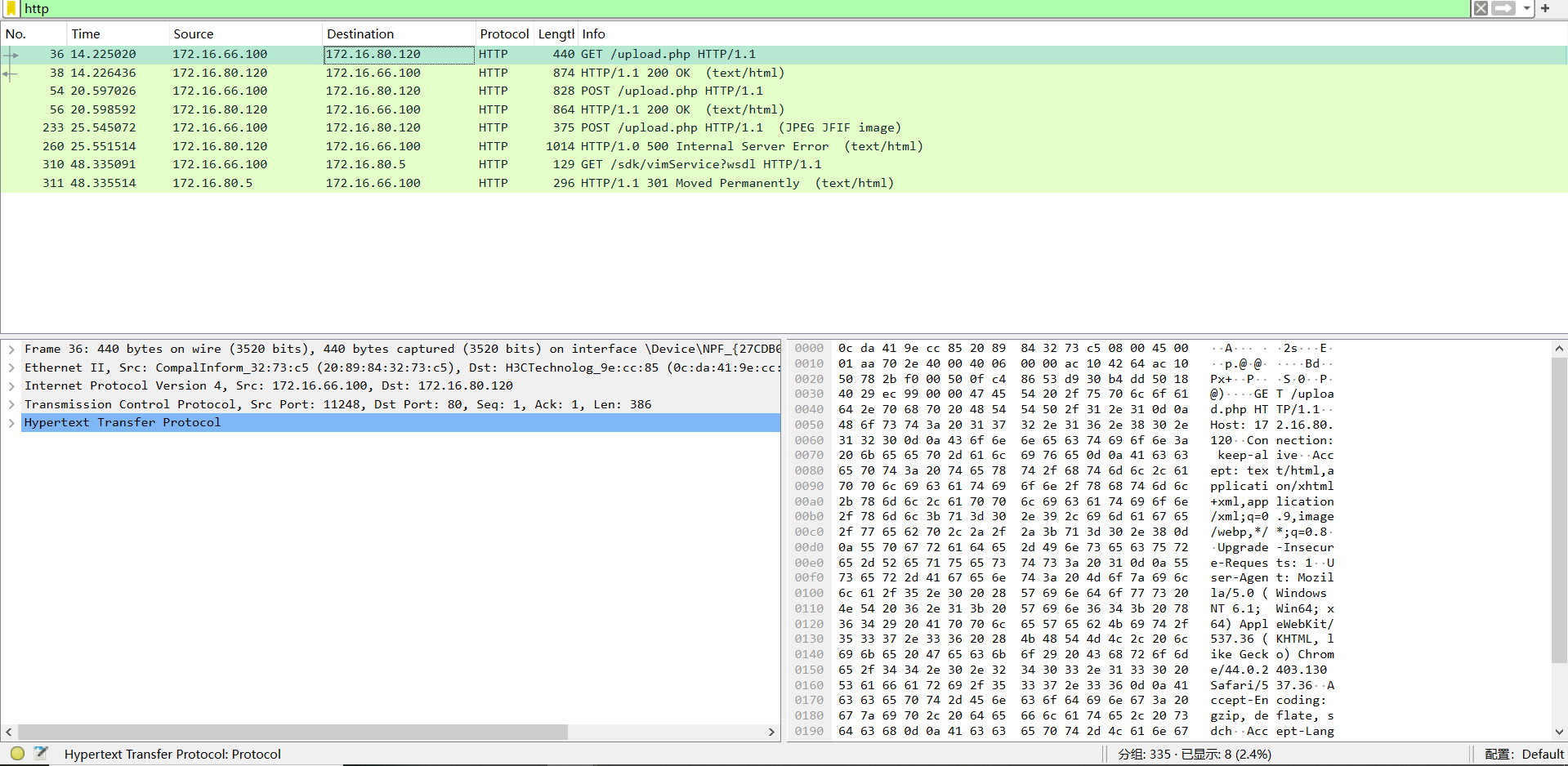Click ASCII text 'Host: 17' in hex pane
The width and height of the screenshot is (1568, 766).
[x=1239, y=425]
